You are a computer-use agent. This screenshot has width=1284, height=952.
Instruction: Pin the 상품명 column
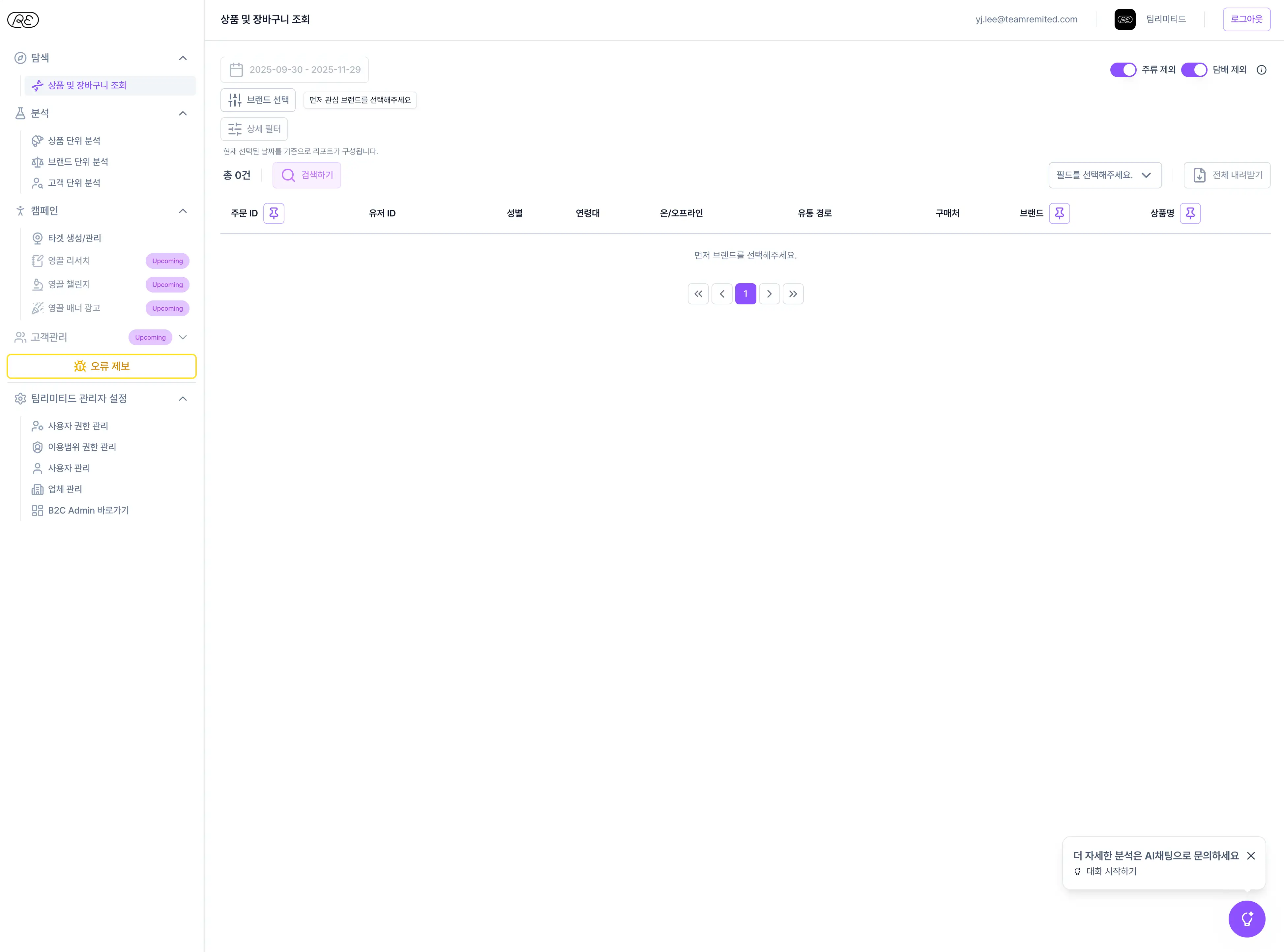(1191, 213)
